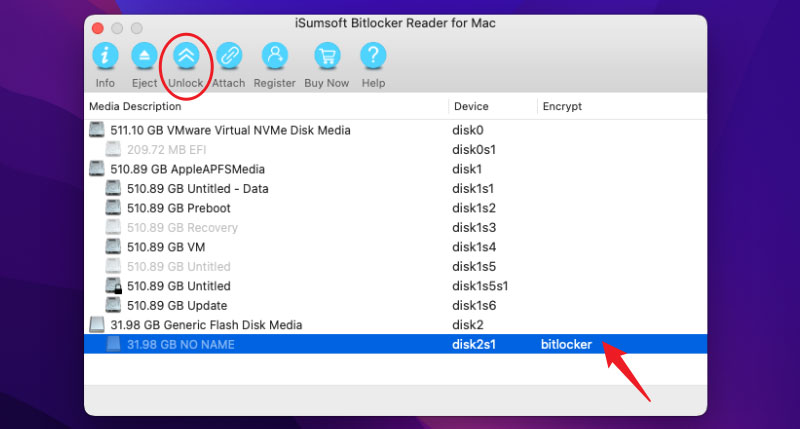Click dimmed drive icon in disk1s5 row

click(113, 266)
